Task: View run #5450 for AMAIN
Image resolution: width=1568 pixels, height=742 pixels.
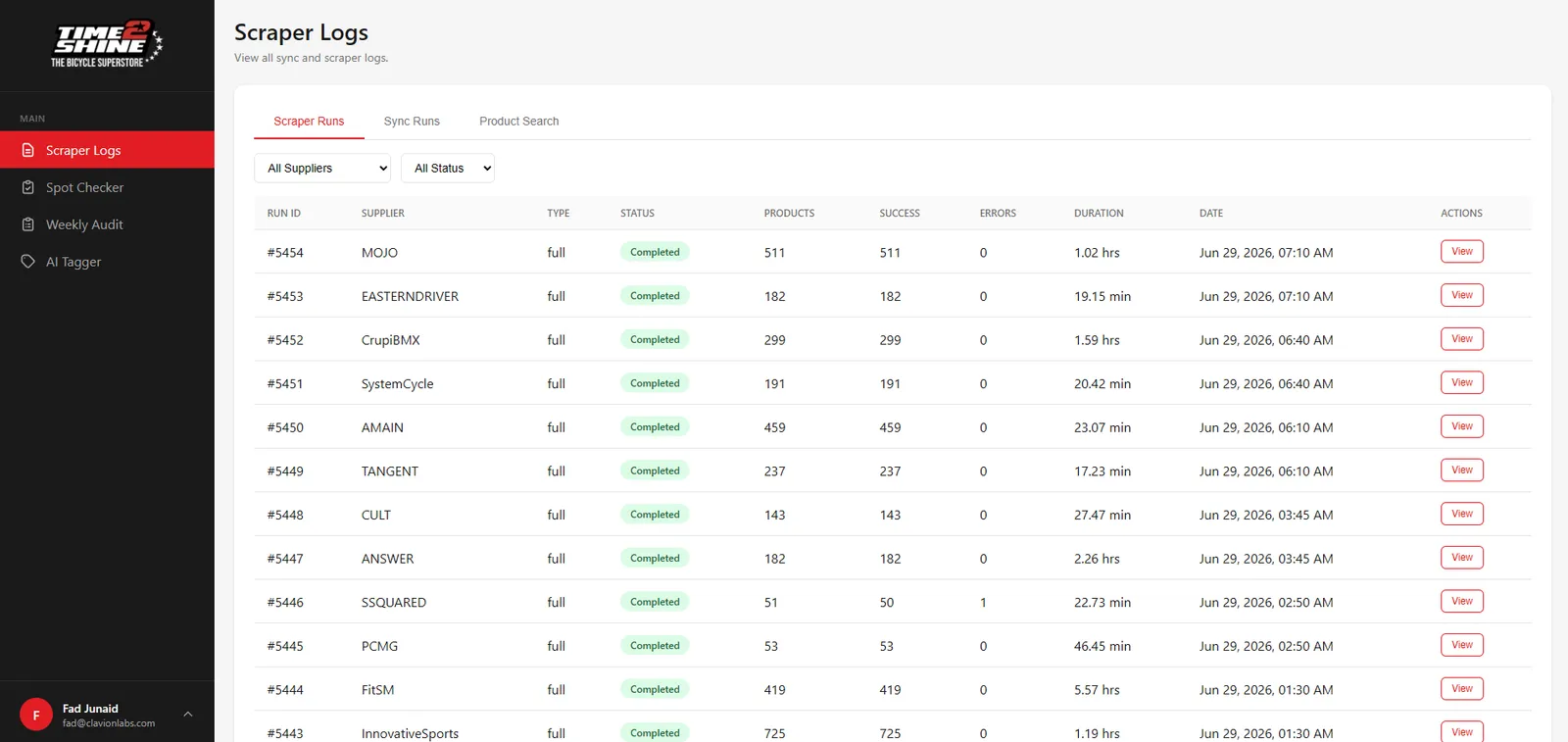Action: (1462, 426)
